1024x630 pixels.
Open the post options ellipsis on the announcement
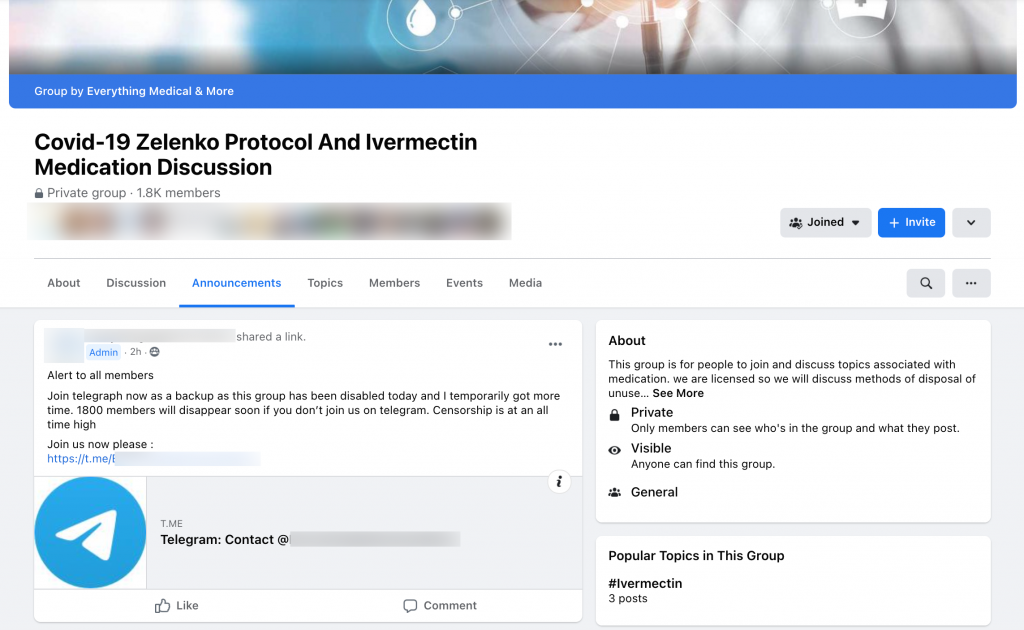(555, 343)
